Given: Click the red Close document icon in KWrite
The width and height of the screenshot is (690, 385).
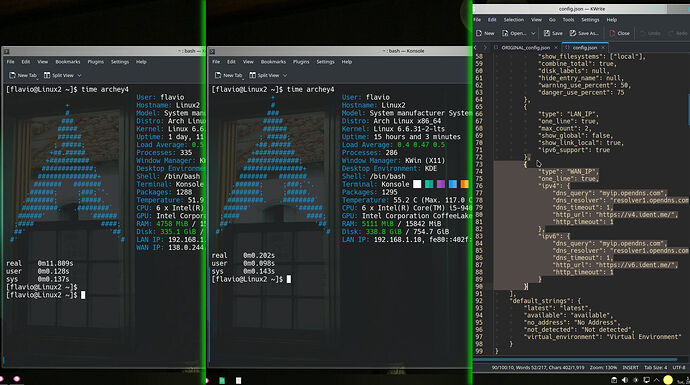Looking at the screenshot, I should click(612, 33).
